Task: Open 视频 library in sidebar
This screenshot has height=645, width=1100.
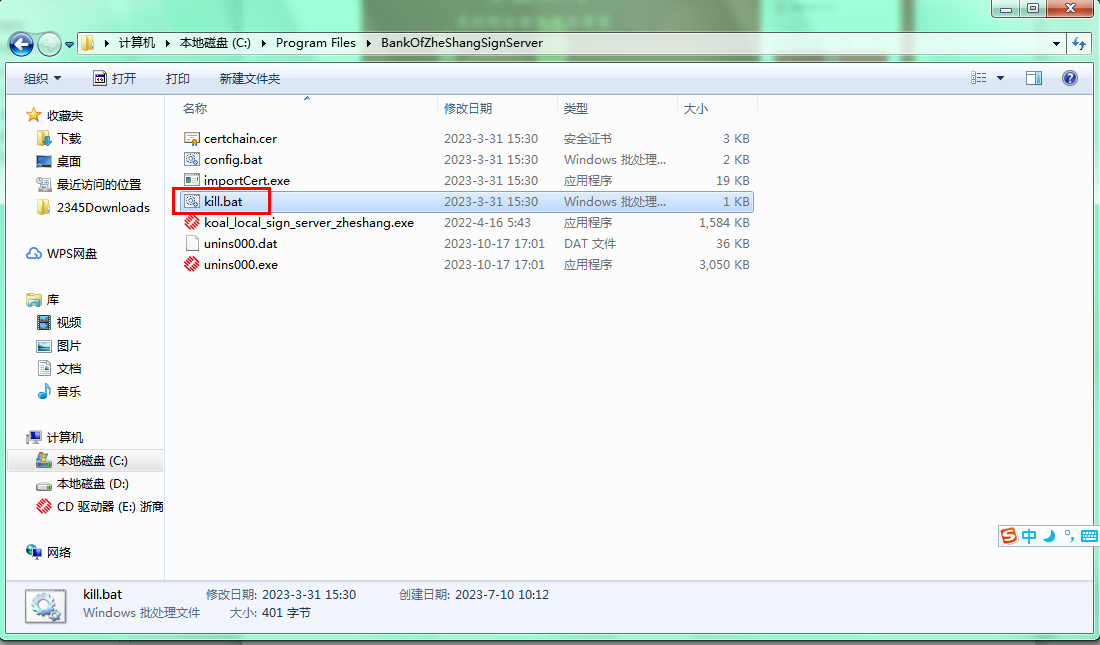Action: tap(69, 322)
